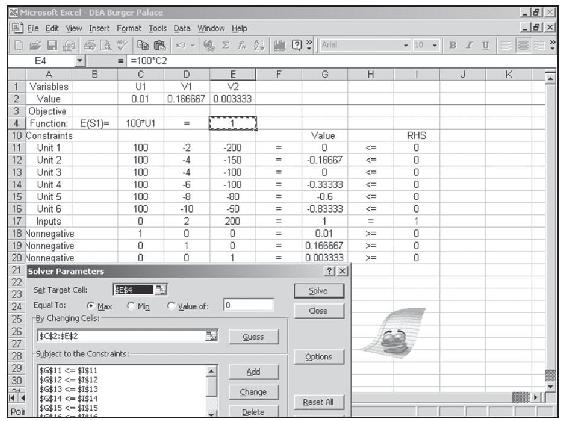Select constraint $G$12 <= $I$12 in list

[69, 380]
